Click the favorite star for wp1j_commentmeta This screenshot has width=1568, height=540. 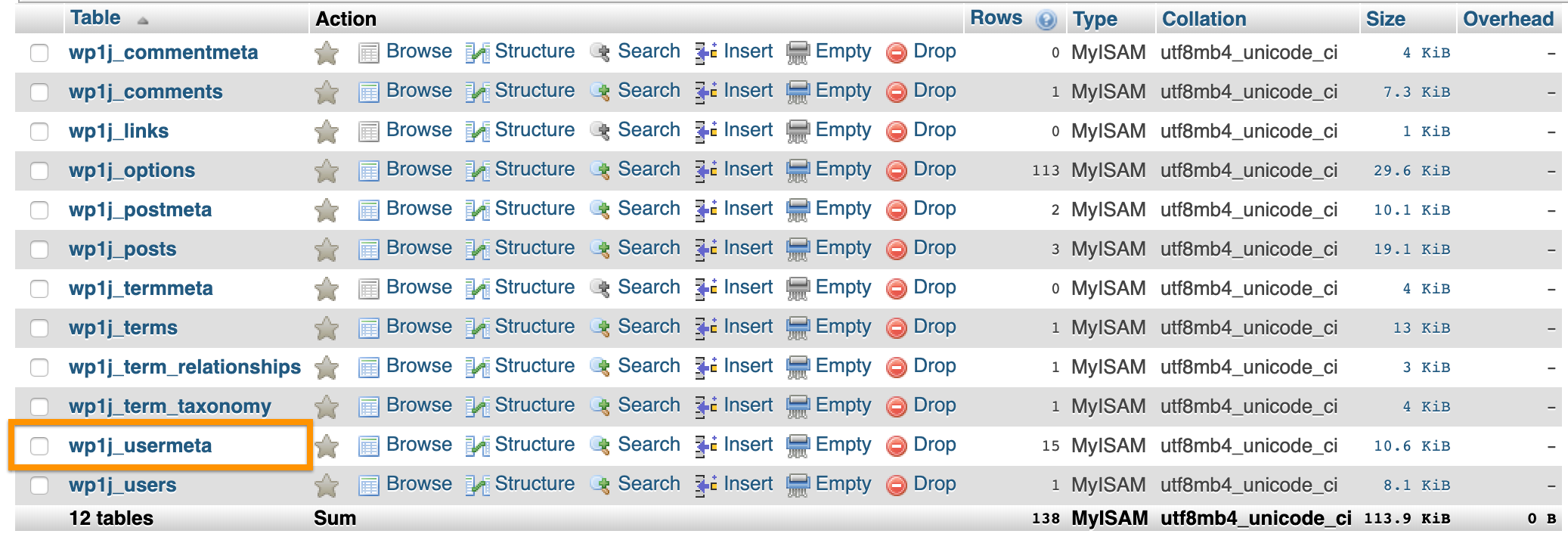tap(327, 53)
